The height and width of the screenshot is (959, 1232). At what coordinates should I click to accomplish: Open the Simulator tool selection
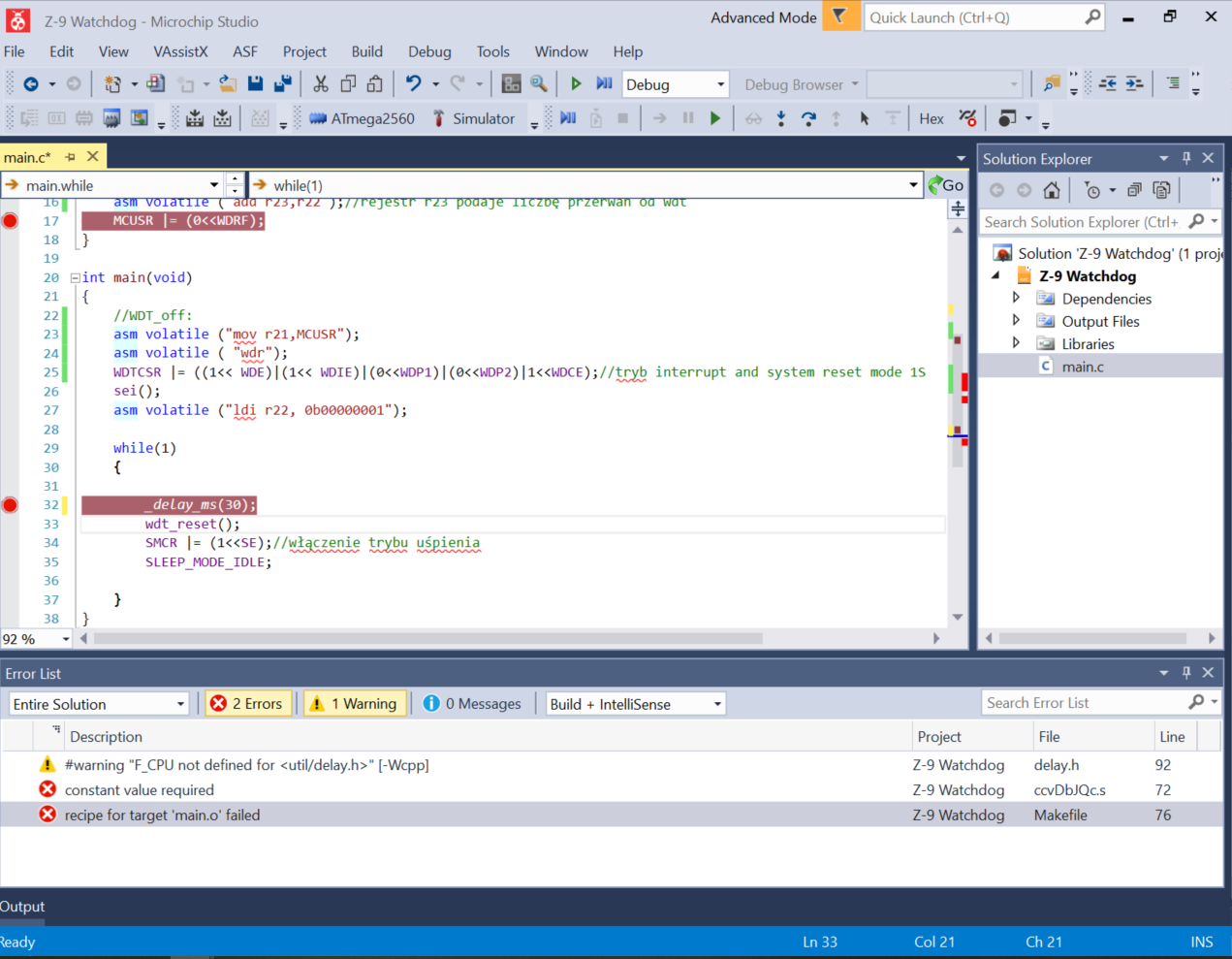(x=473, y=118)
